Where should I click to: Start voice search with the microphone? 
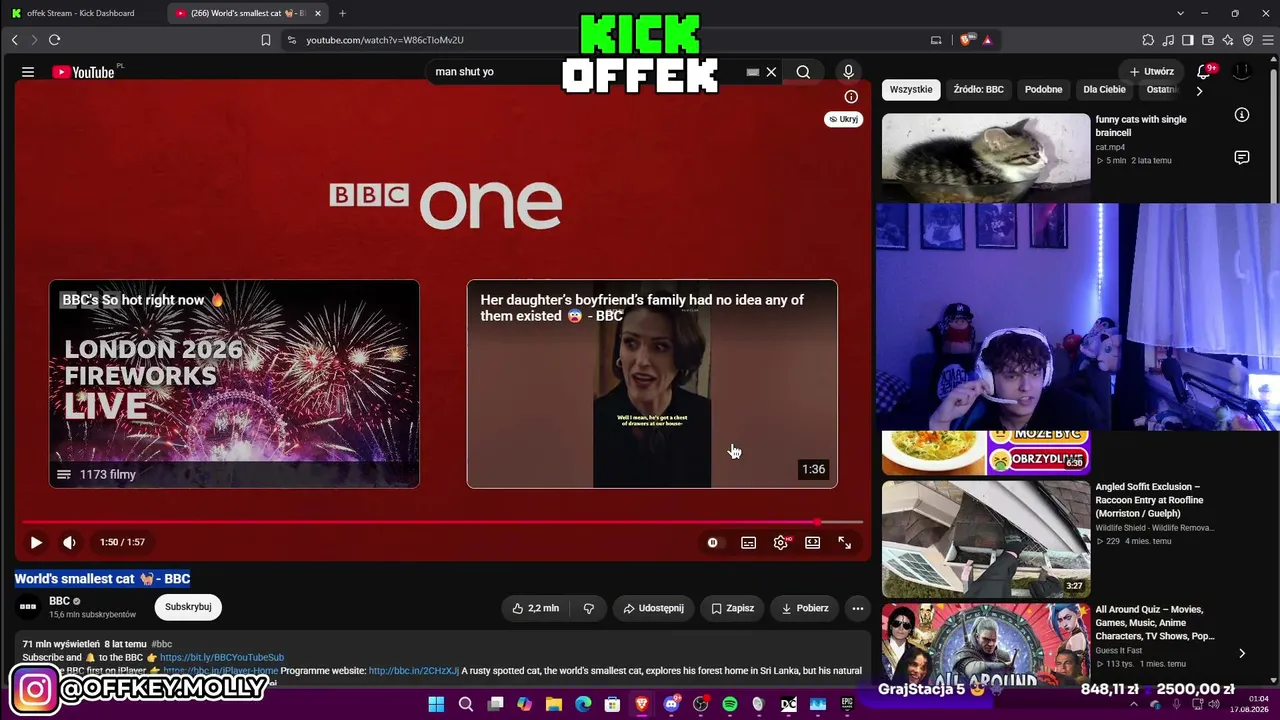point(848,72)
